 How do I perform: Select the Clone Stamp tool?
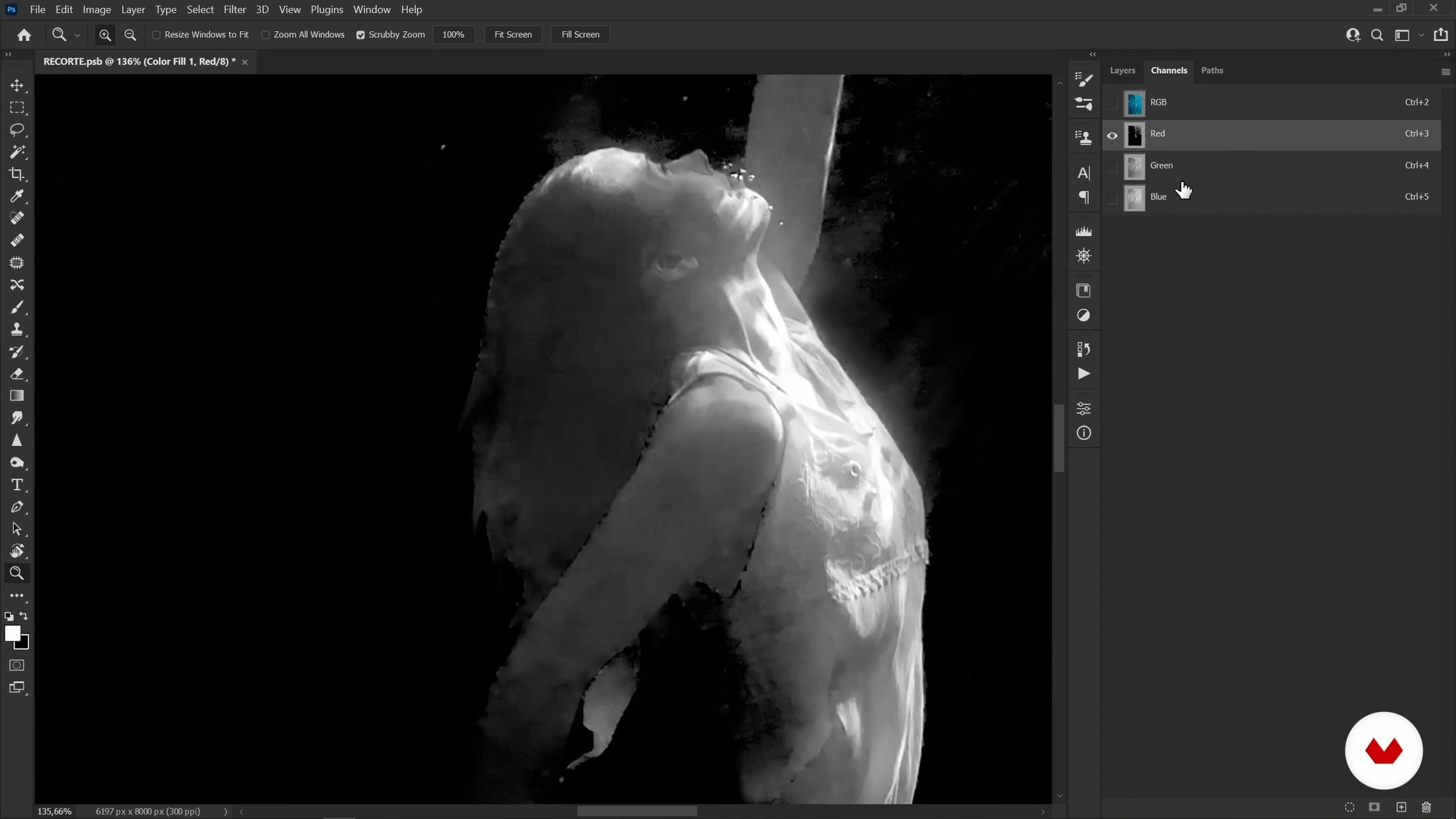[17, 329]
